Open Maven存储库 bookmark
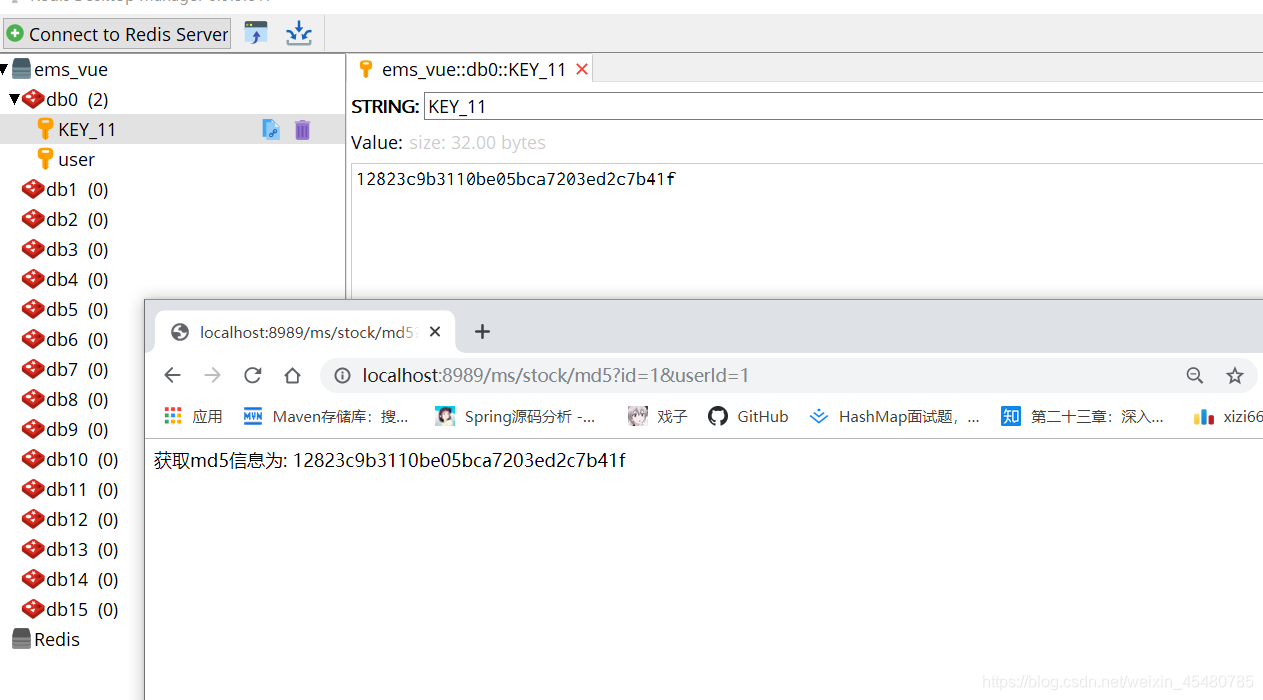 [x=326, y=416]
